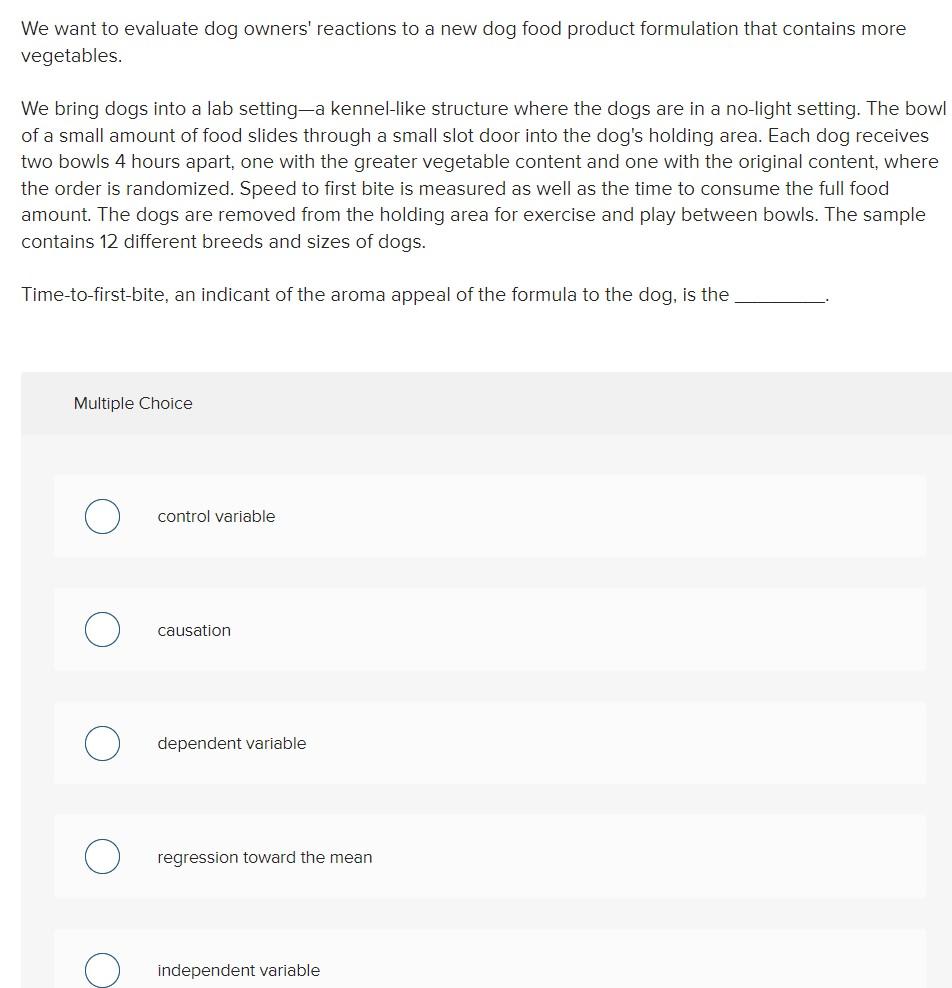Select the dependent variable radio button
The image size is (952, 988).
[x=102, y=743]
